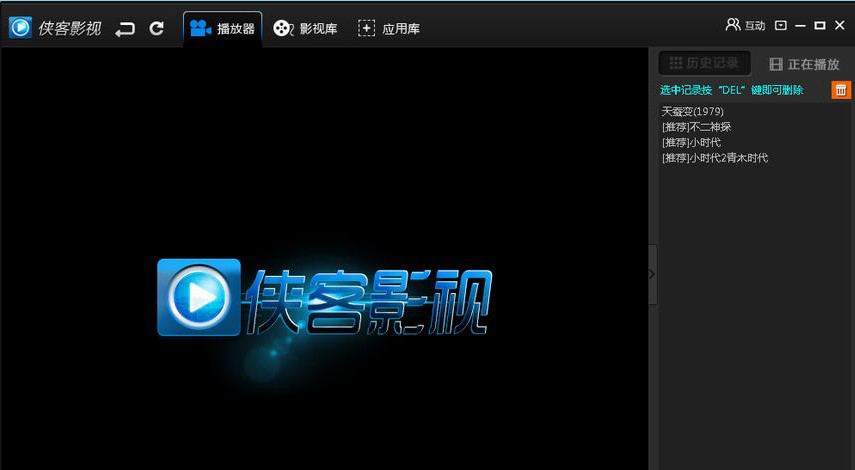Select history entry [推荐]不二神探
The height and width of the screenshot is (470, 855).
tap(696, 127)
